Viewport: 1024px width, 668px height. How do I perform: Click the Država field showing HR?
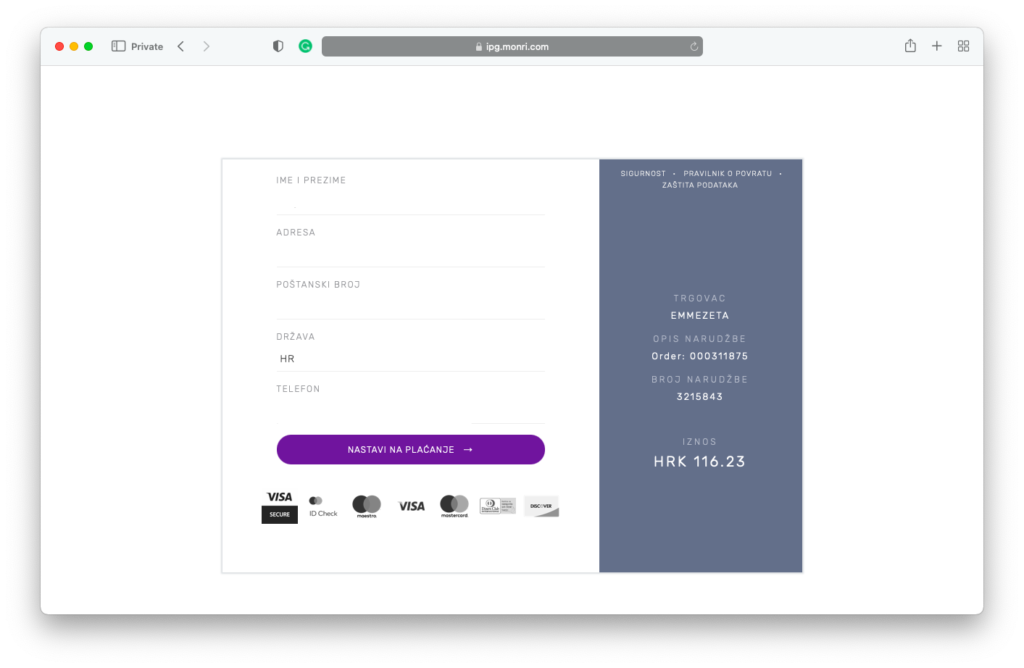[410, 359]
